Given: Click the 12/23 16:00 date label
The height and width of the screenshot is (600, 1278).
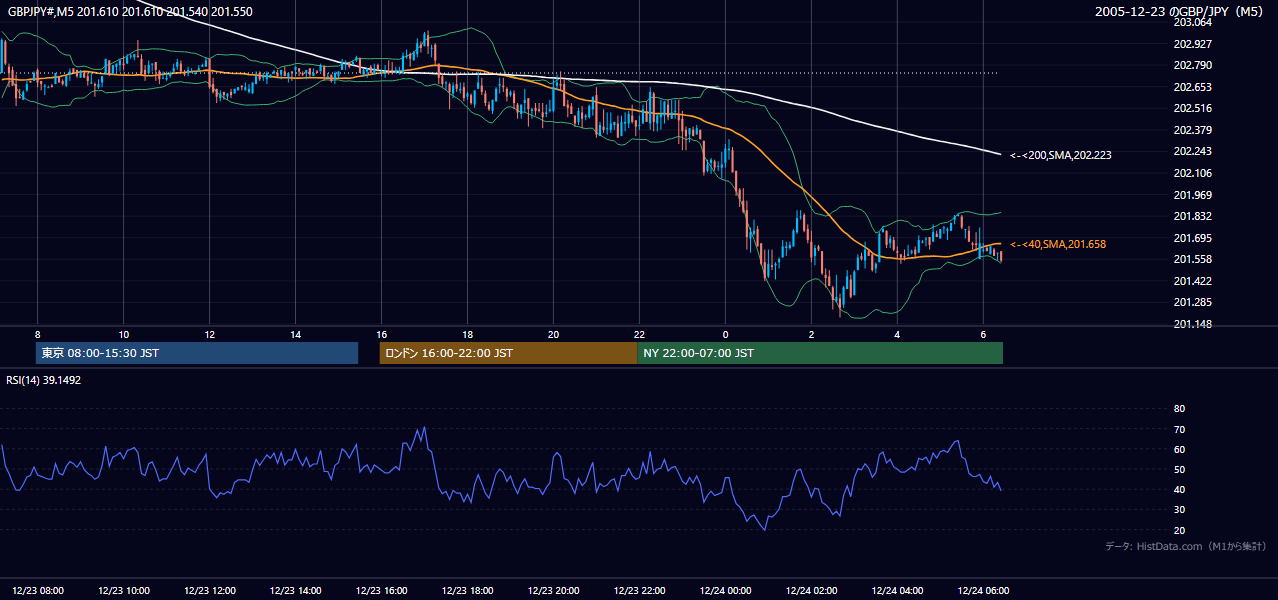Looking at the screenshot, I should (x=383, y=591).
